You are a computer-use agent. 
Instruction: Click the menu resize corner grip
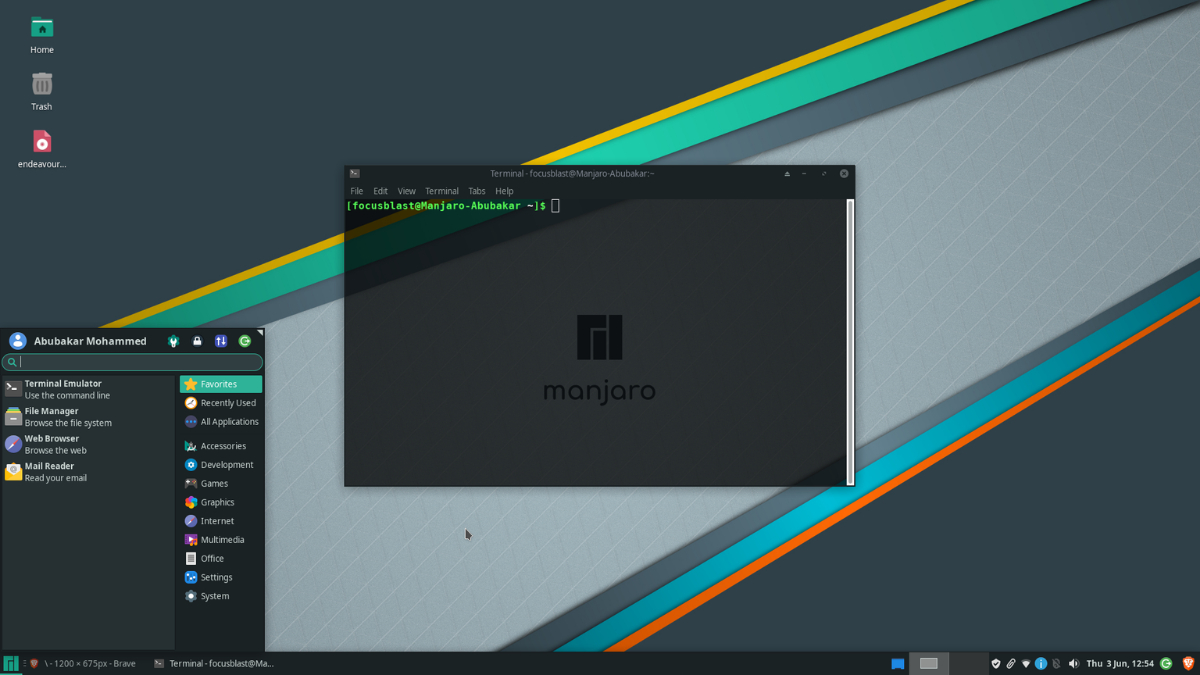click(x=260, y=332)
